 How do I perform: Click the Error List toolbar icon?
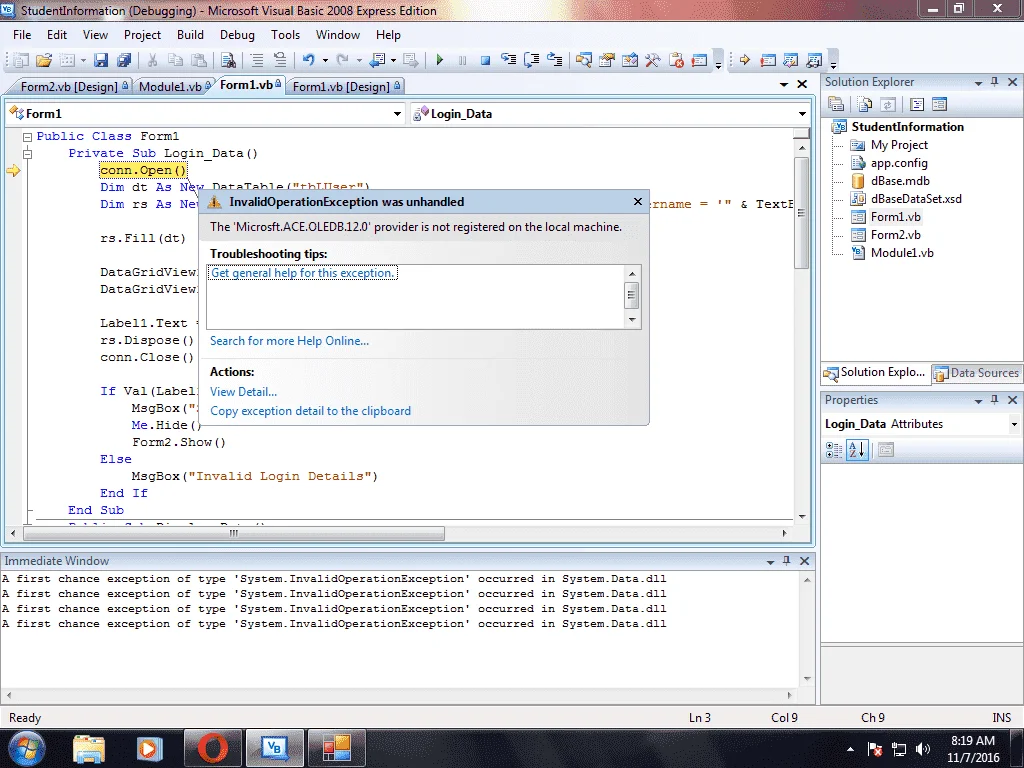pyautogui.click(x=676, y=61)
